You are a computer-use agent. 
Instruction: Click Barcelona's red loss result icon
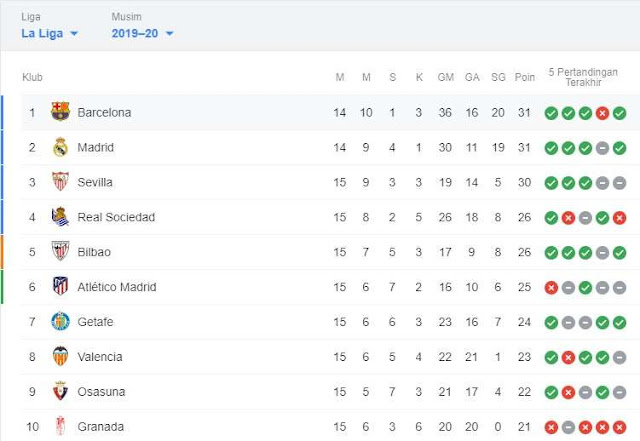(602, 113)
